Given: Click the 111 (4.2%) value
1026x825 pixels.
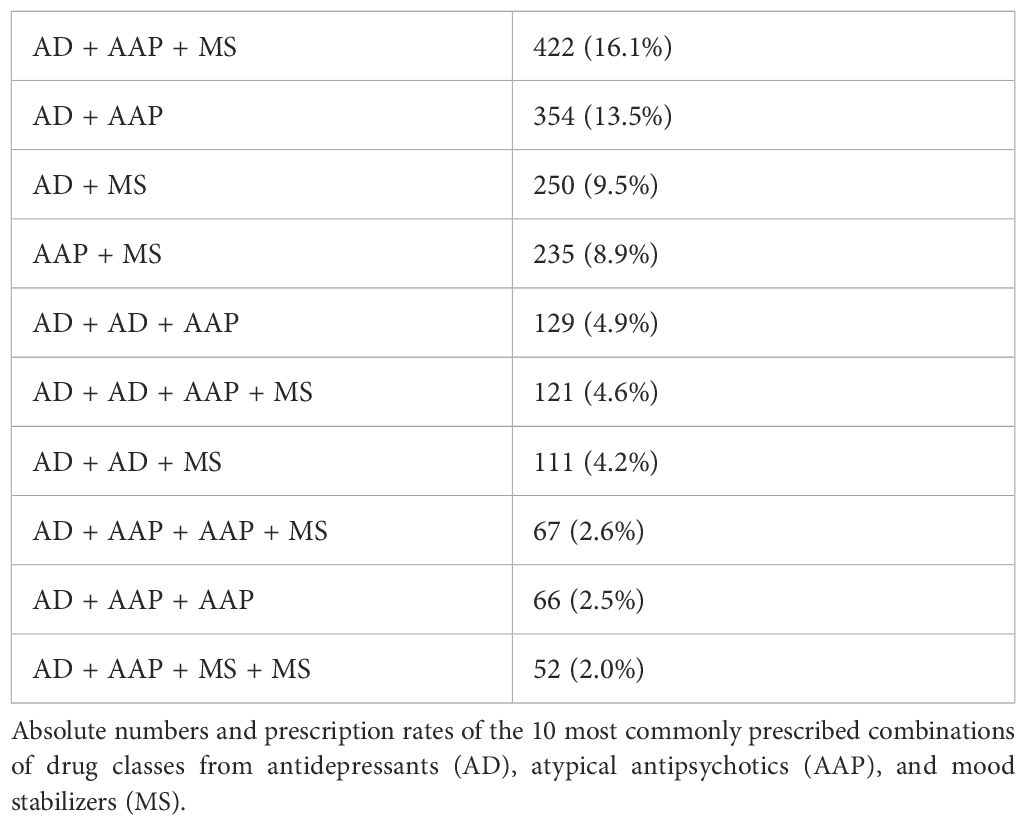Looking at the screenshot, I should (x=595, y=461).
